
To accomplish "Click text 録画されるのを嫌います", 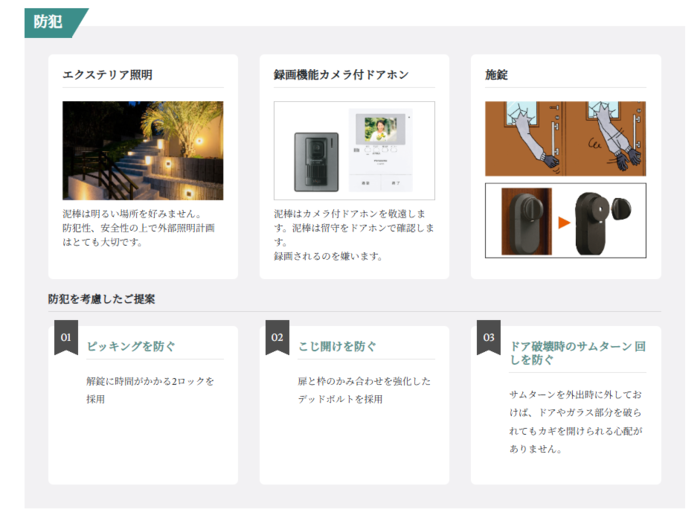I will (x=328, y=256).
